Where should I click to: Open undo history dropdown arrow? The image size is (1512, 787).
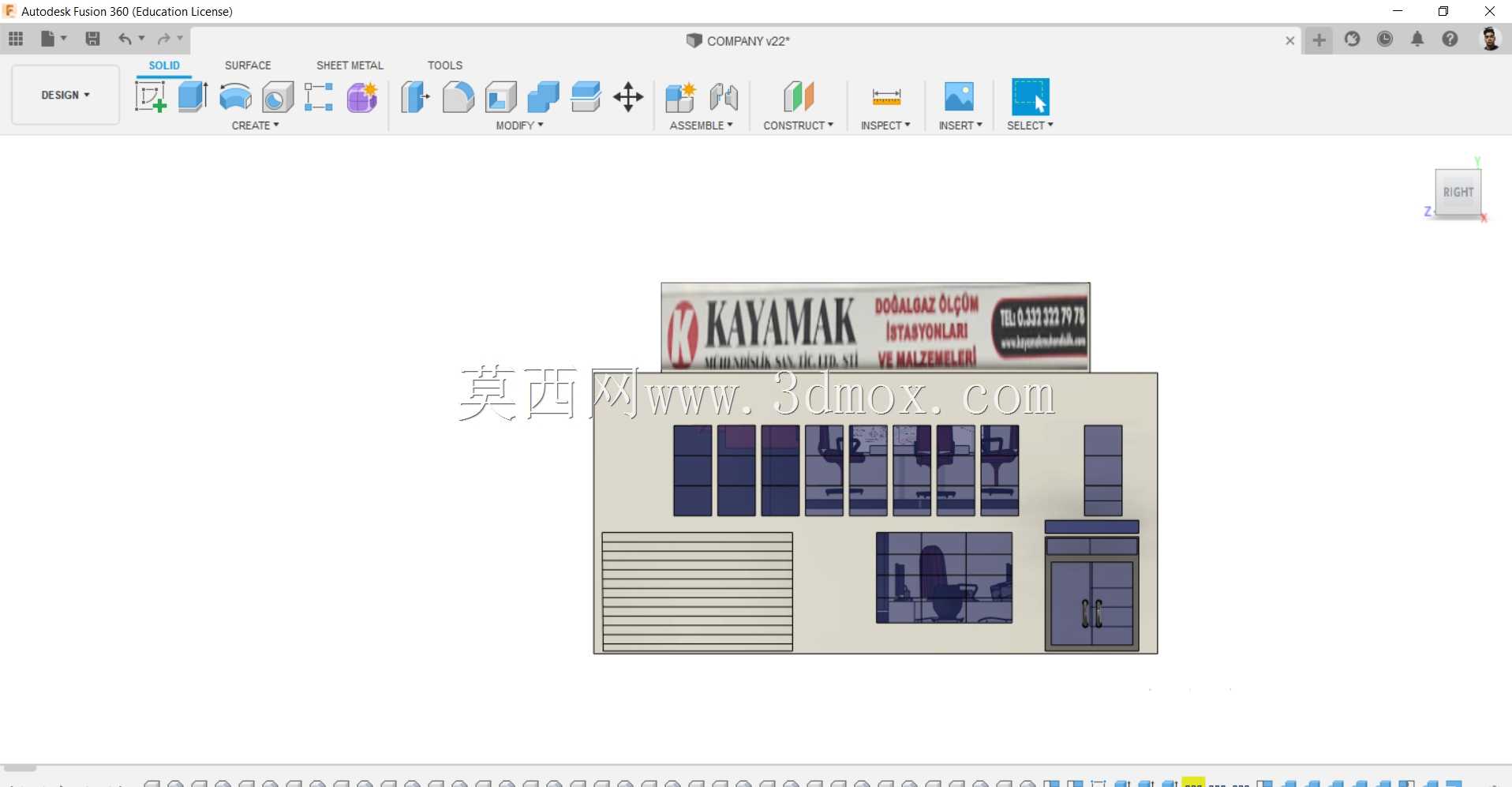point(142,39)
